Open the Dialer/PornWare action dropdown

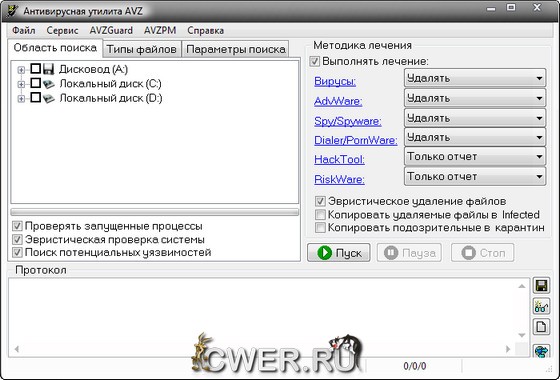coord(475,138)
